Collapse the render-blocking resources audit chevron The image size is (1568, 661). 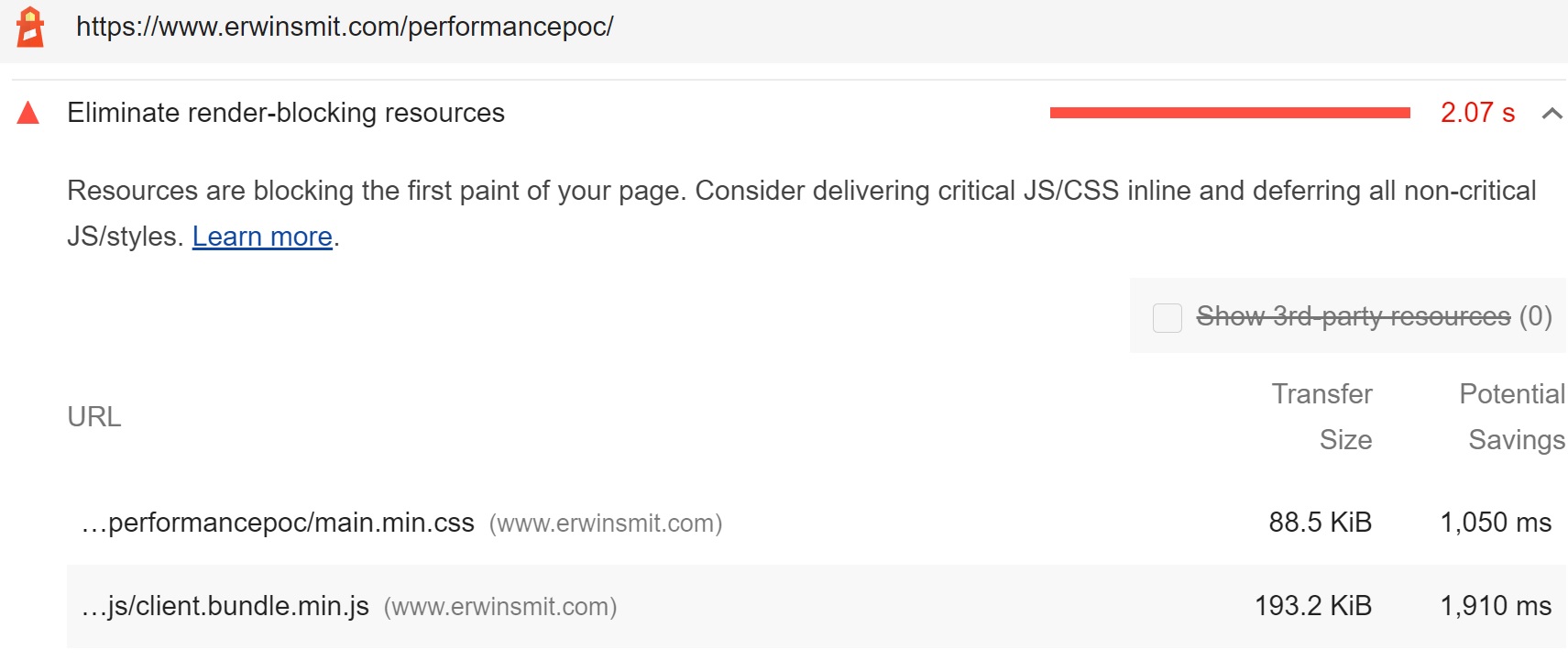coord(1552,114)
